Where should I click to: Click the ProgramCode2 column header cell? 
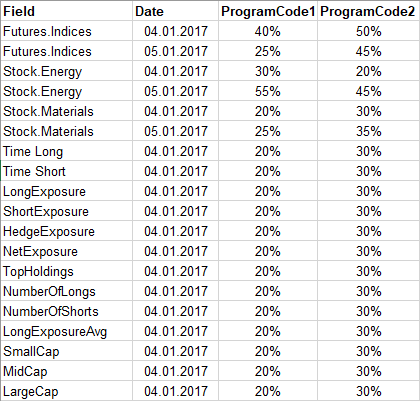[368, 11]
